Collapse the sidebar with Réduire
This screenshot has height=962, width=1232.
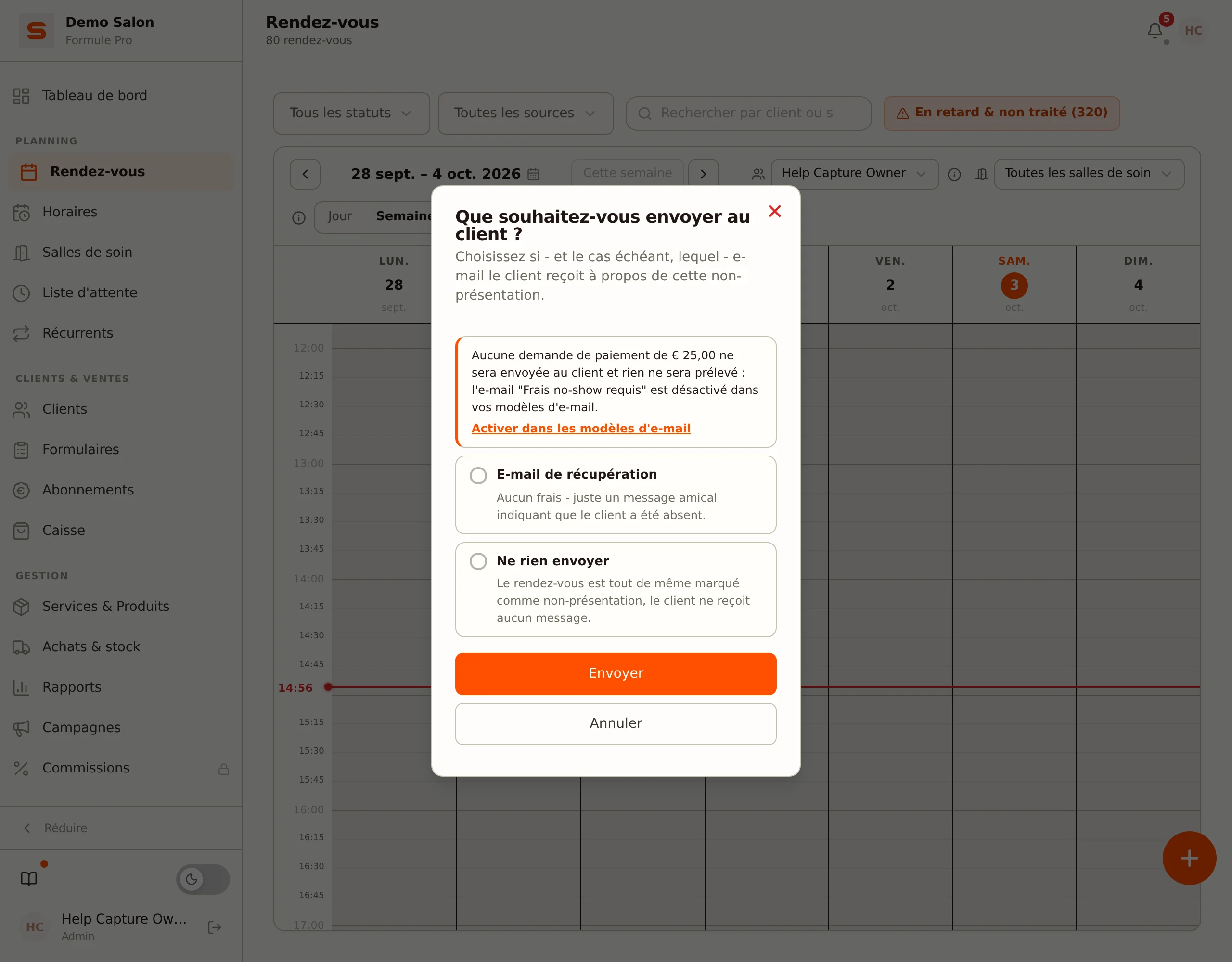(x=121, y=828)
